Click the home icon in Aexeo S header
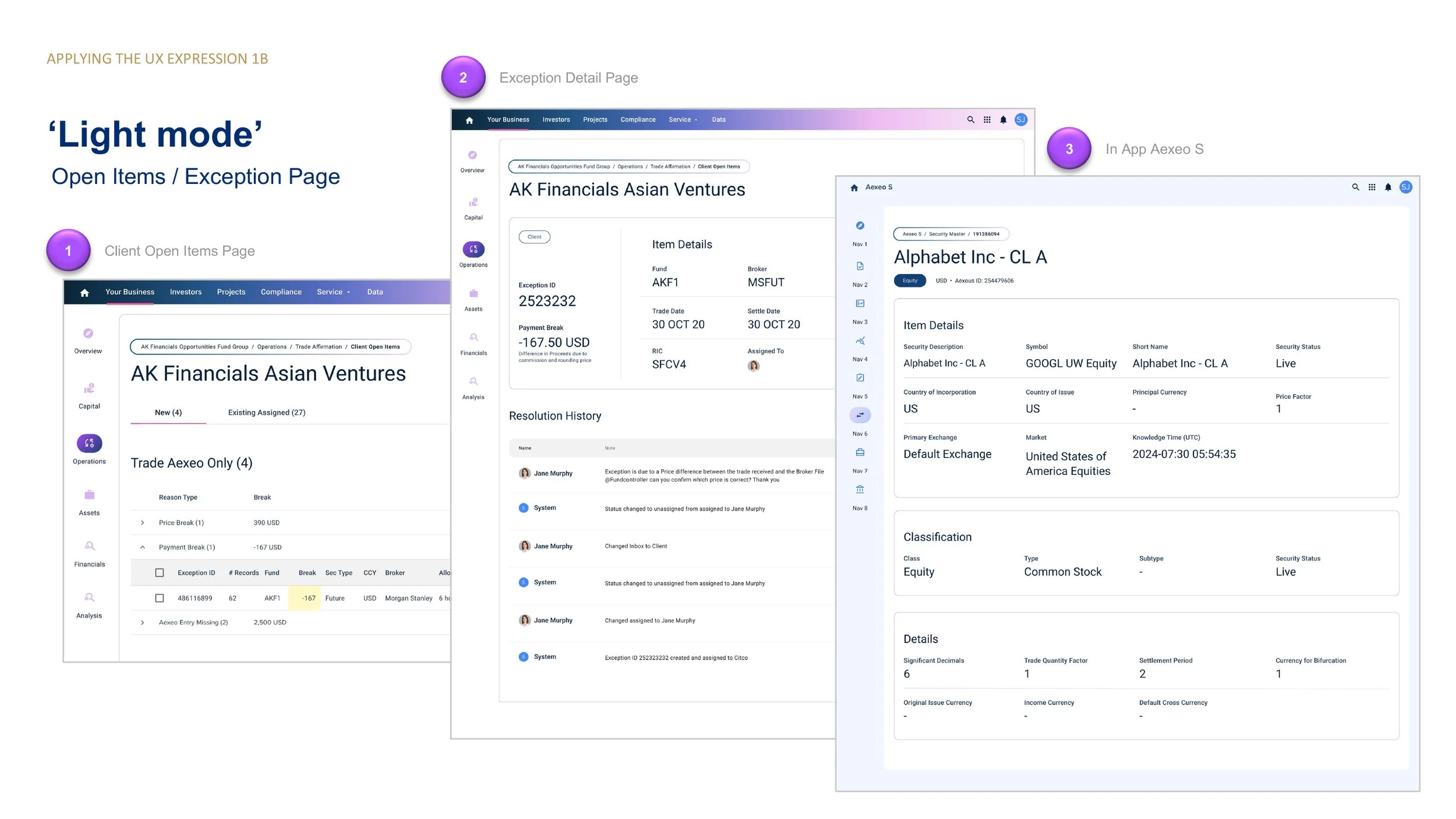Image resolution: width=1456 pixels, height=819 pixels. tap(854, 187)
